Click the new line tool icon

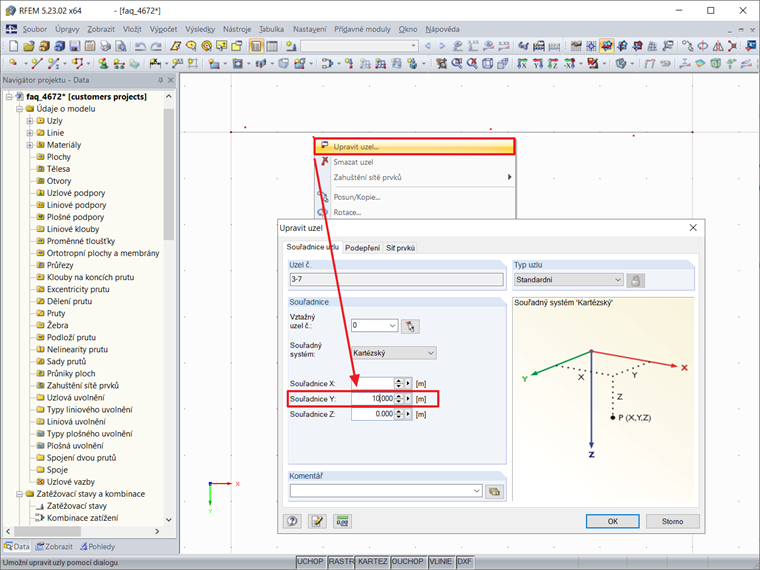tap(37, 63)
